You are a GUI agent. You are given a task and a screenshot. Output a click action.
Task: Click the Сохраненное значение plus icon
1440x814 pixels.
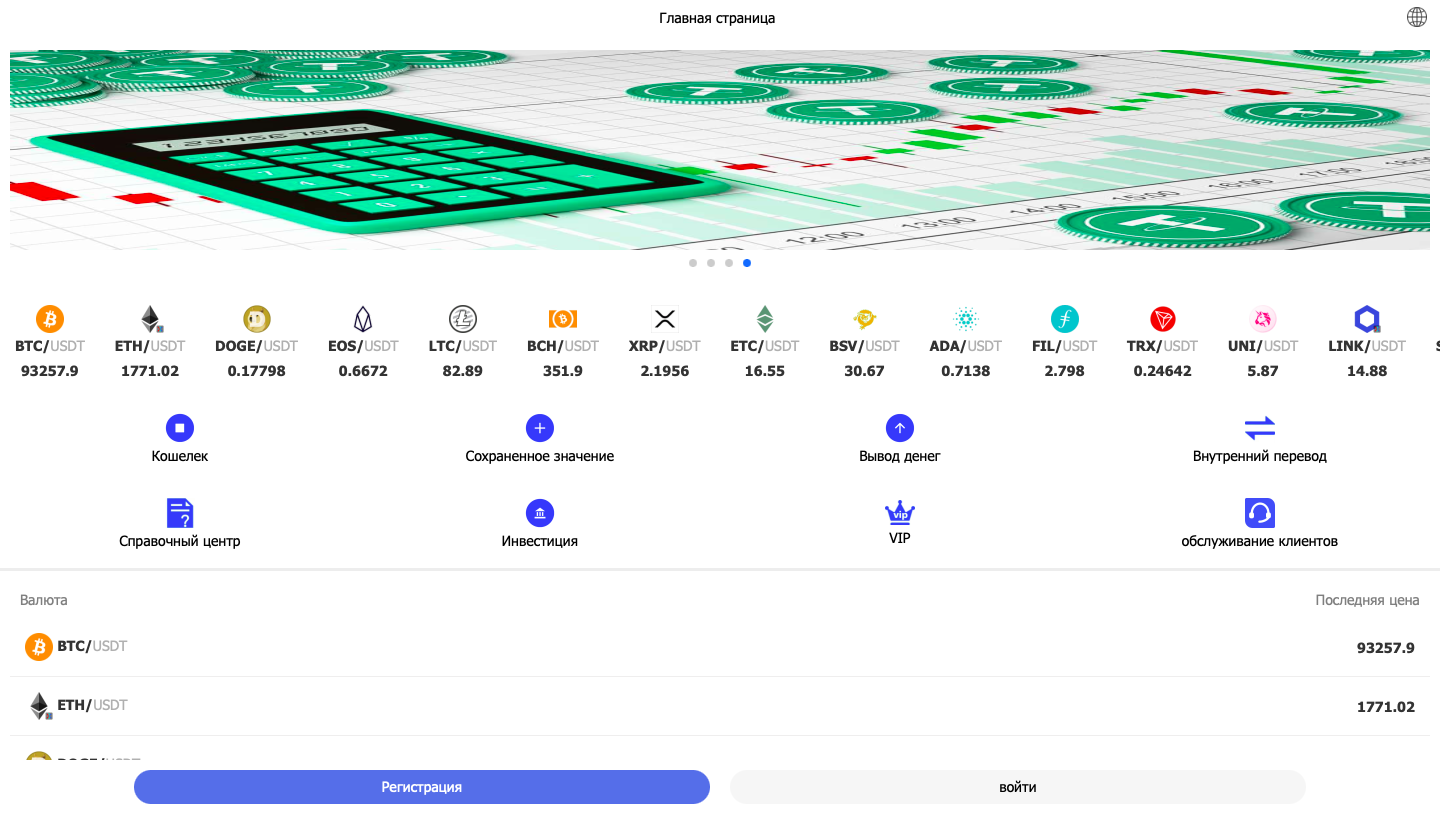click(x=540, y=428)
